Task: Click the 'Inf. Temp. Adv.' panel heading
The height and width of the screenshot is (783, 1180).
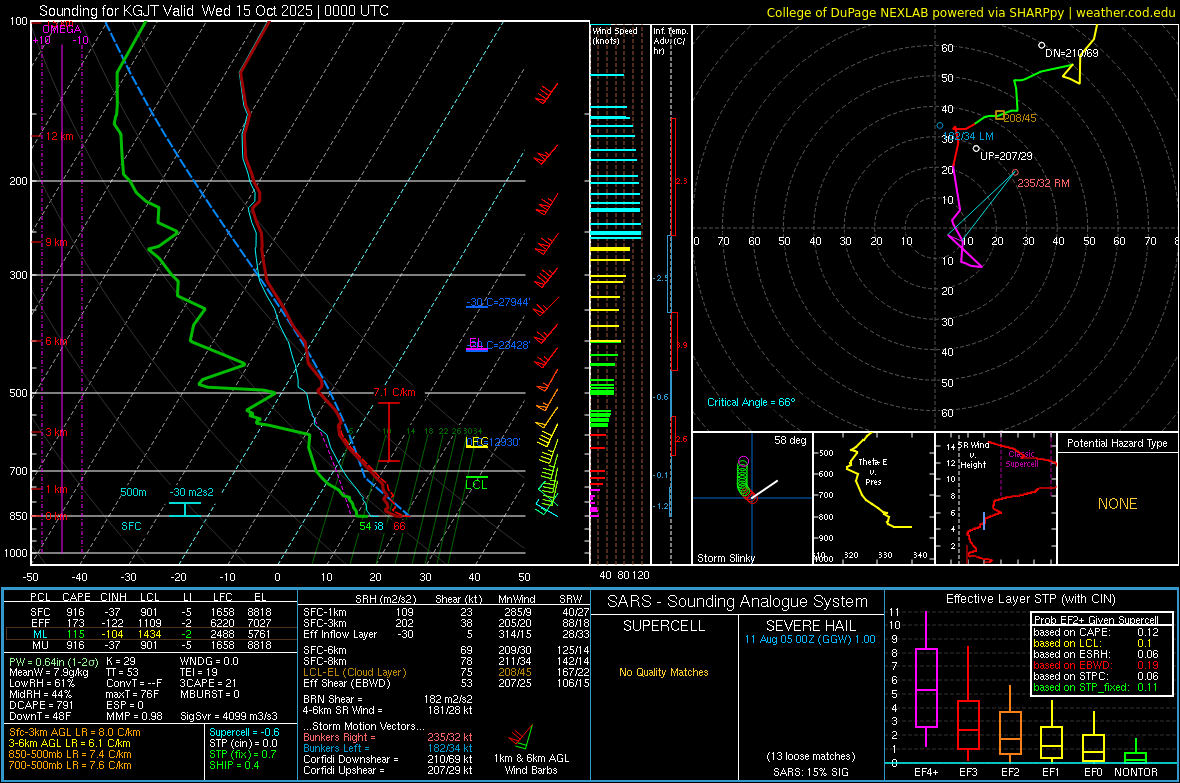Action: point(670,41)
